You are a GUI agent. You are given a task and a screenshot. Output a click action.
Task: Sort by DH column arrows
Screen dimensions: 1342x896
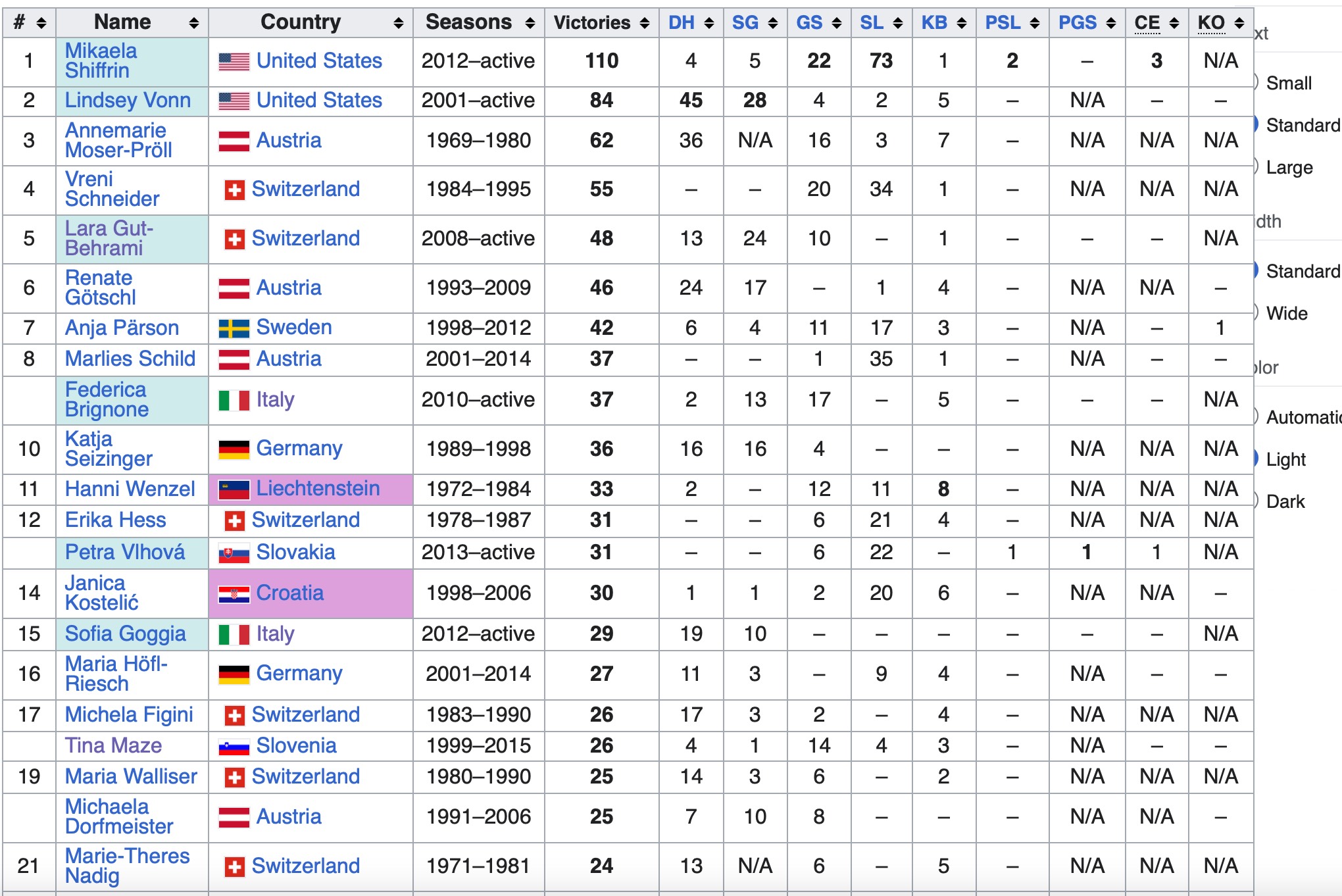[x=708, y=24]
